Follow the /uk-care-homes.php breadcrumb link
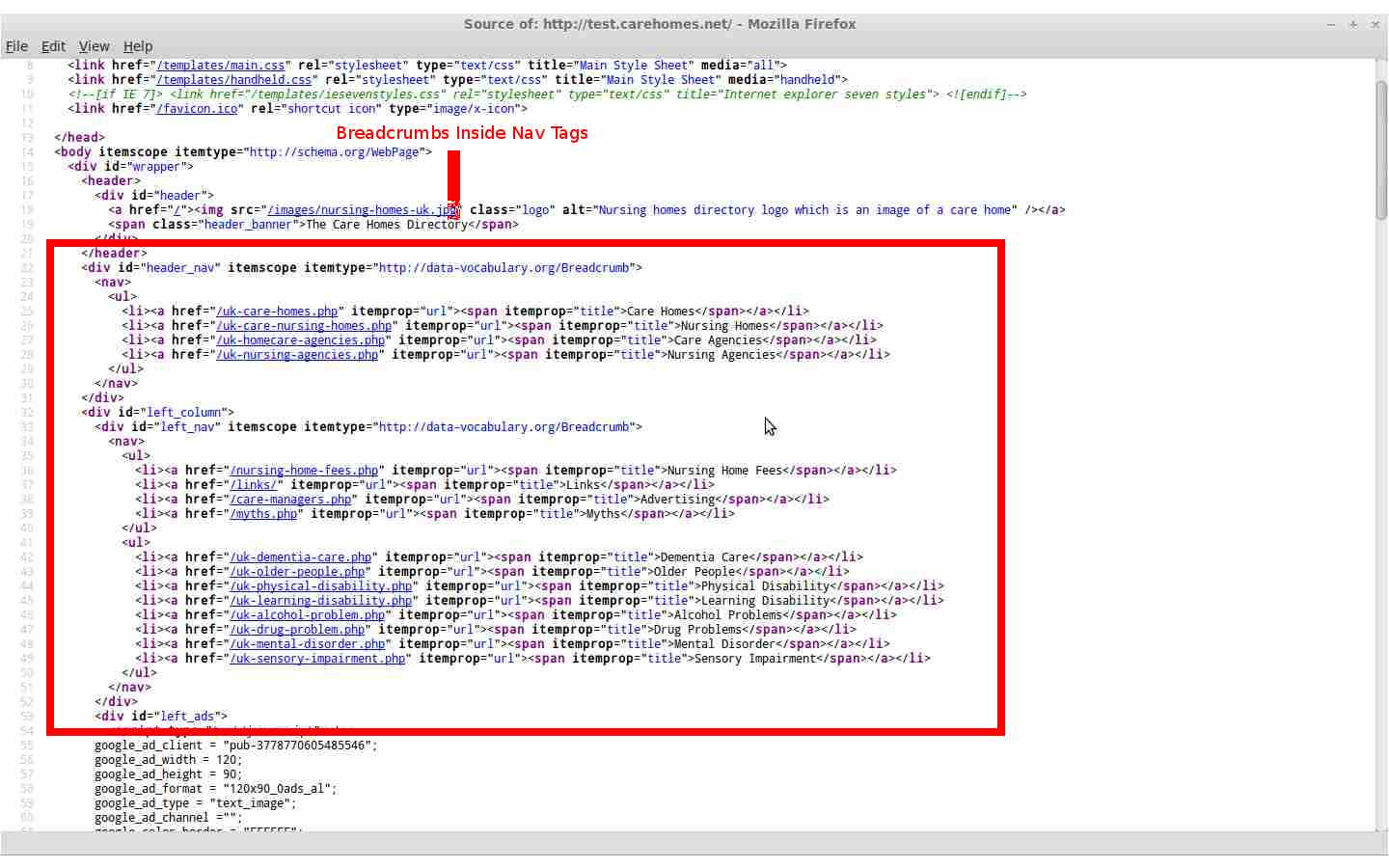Screen dimensions: 1389x868 coord(277,311)
